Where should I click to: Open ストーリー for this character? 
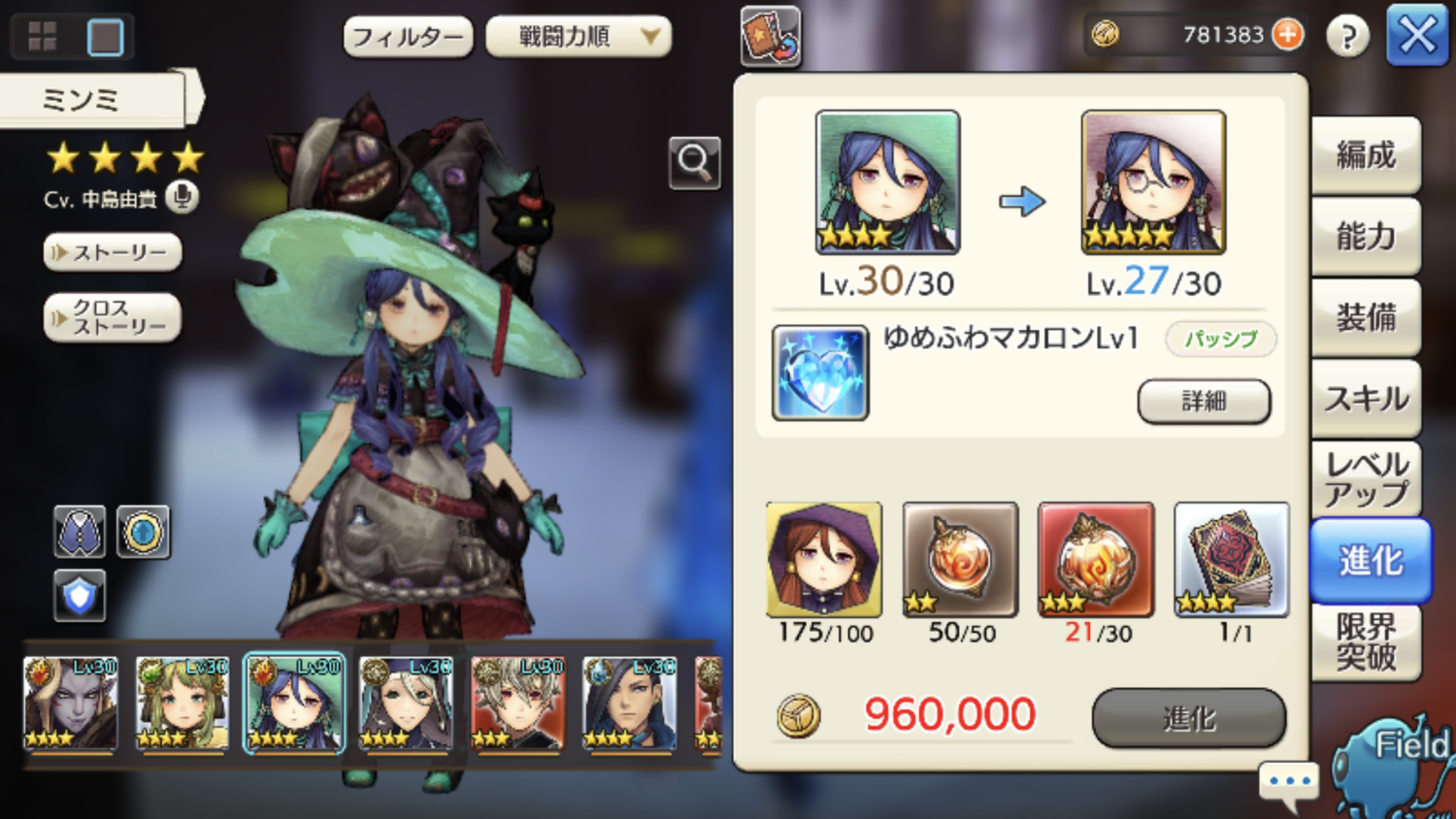pyautogui.click(x=113, y=252)
